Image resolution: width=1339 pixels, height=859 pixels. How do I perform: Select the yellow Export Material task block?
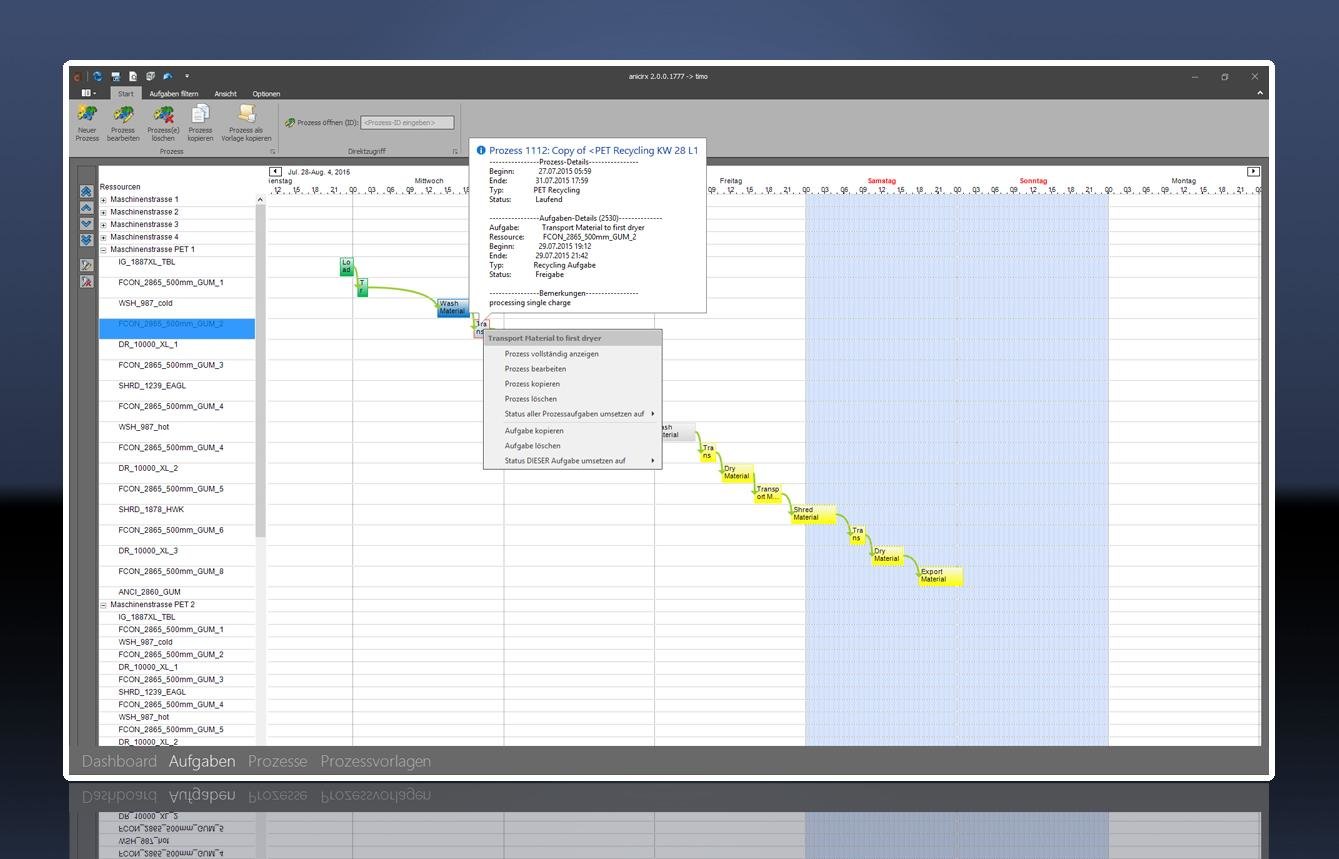[x=940, y=576]
